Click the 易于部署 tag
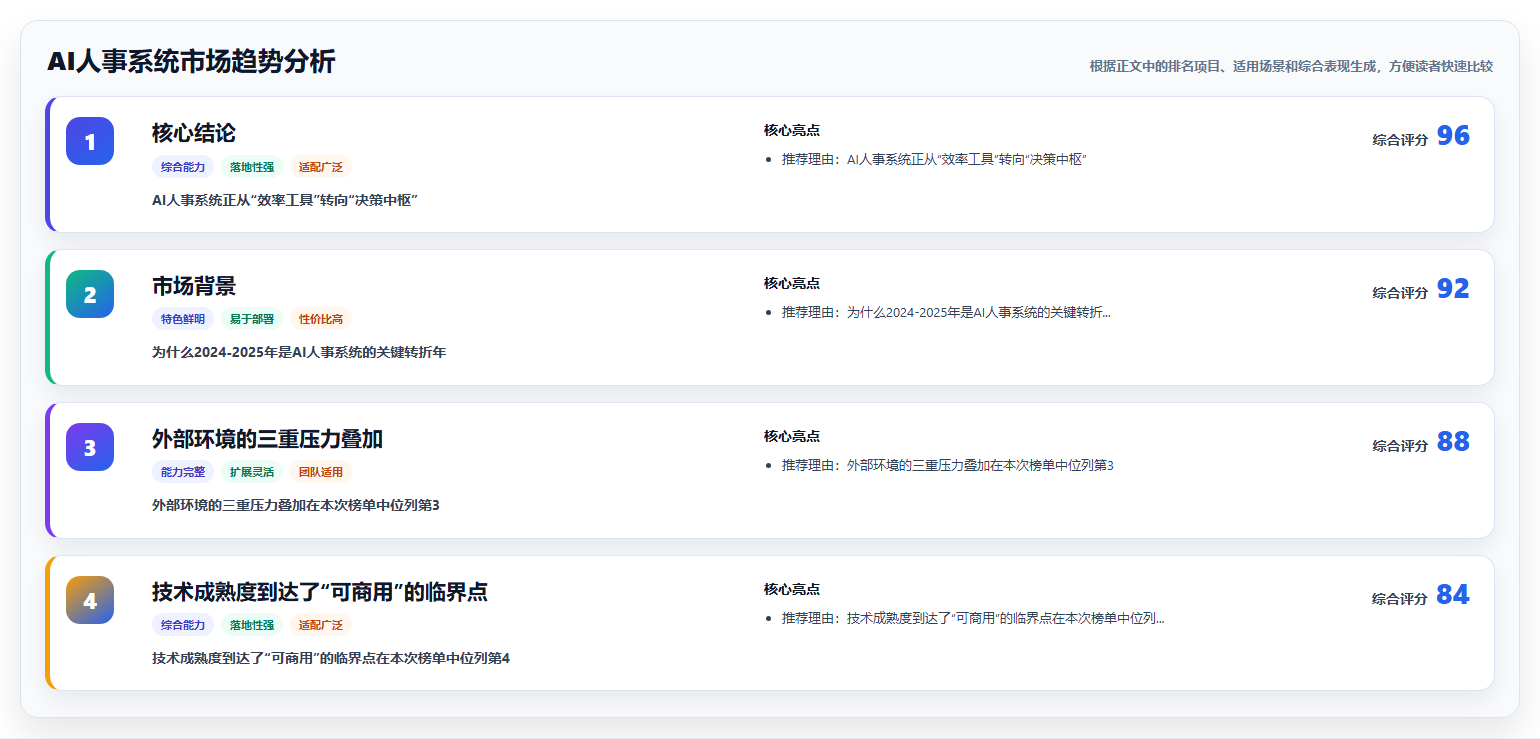This screenshot has width=1540, height=739. pyautogui.click(x=252, y=319)
